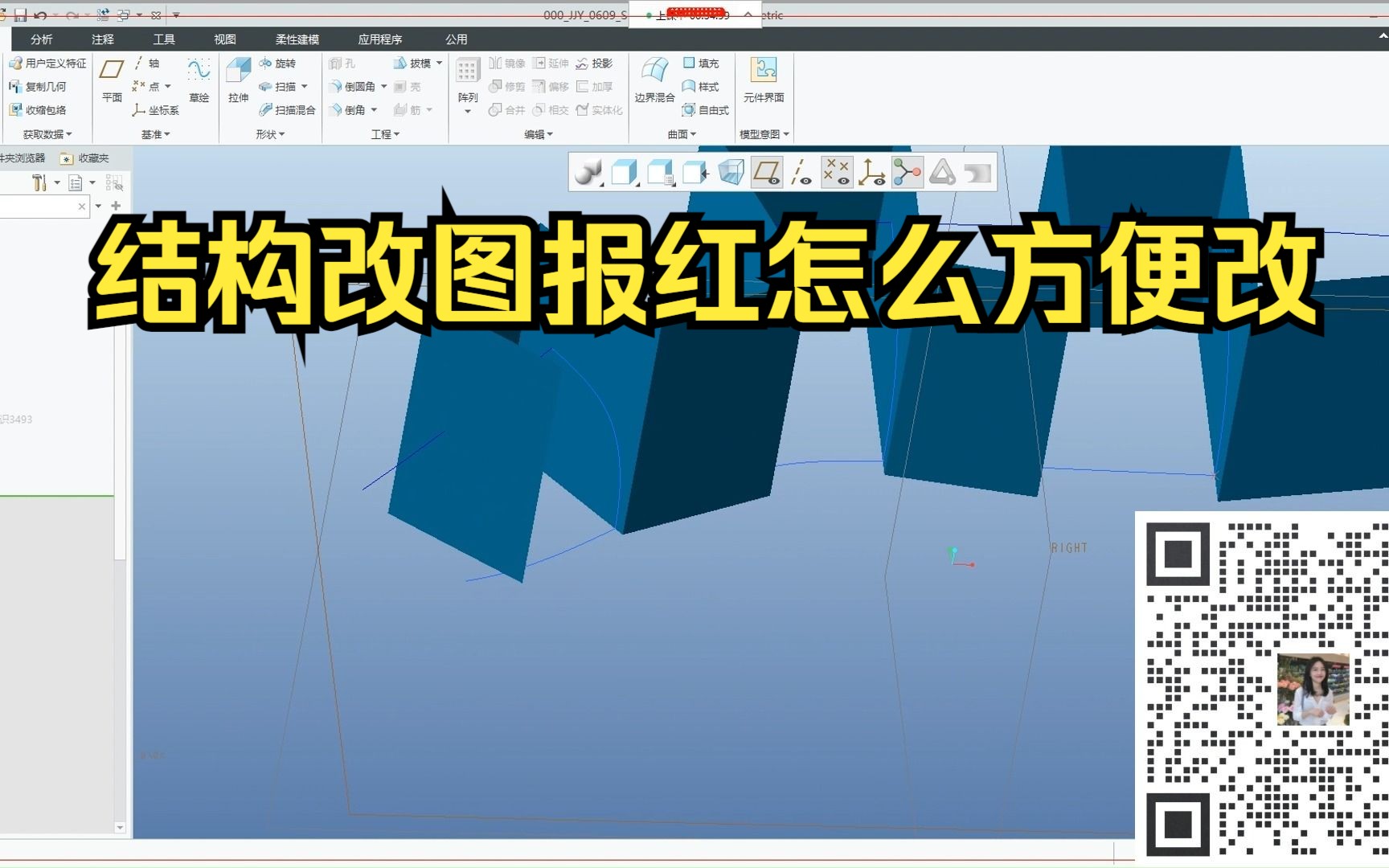Image resolution: width=1389 pixels, height=868 pixels.
Task: Click the plus button beside the search field
Action: [116, 206]
